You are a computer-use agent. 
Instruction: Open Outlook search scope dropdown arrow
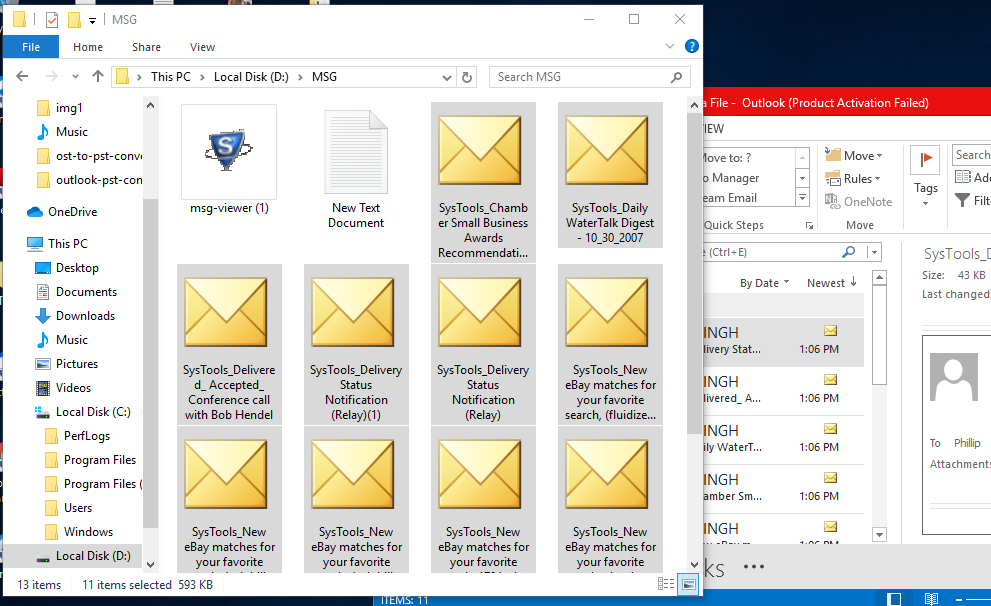click(874, 252)
